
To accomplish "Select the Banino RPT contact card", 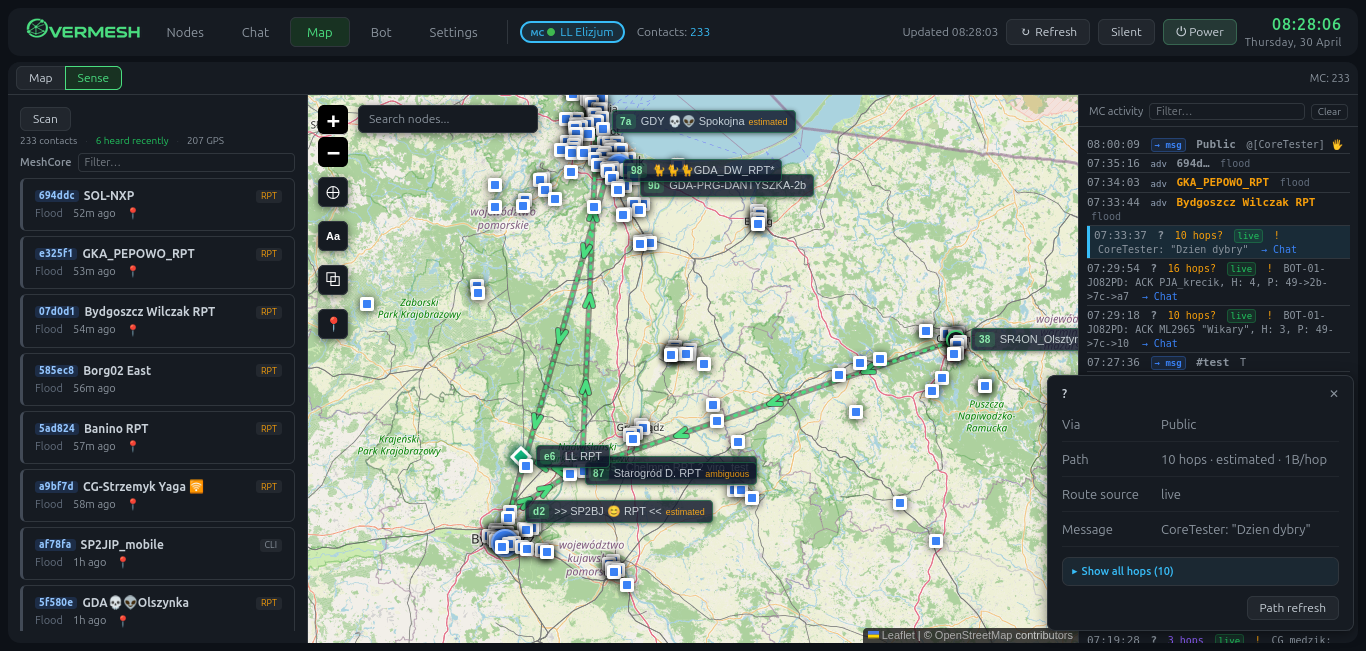I will pos(157,437).
